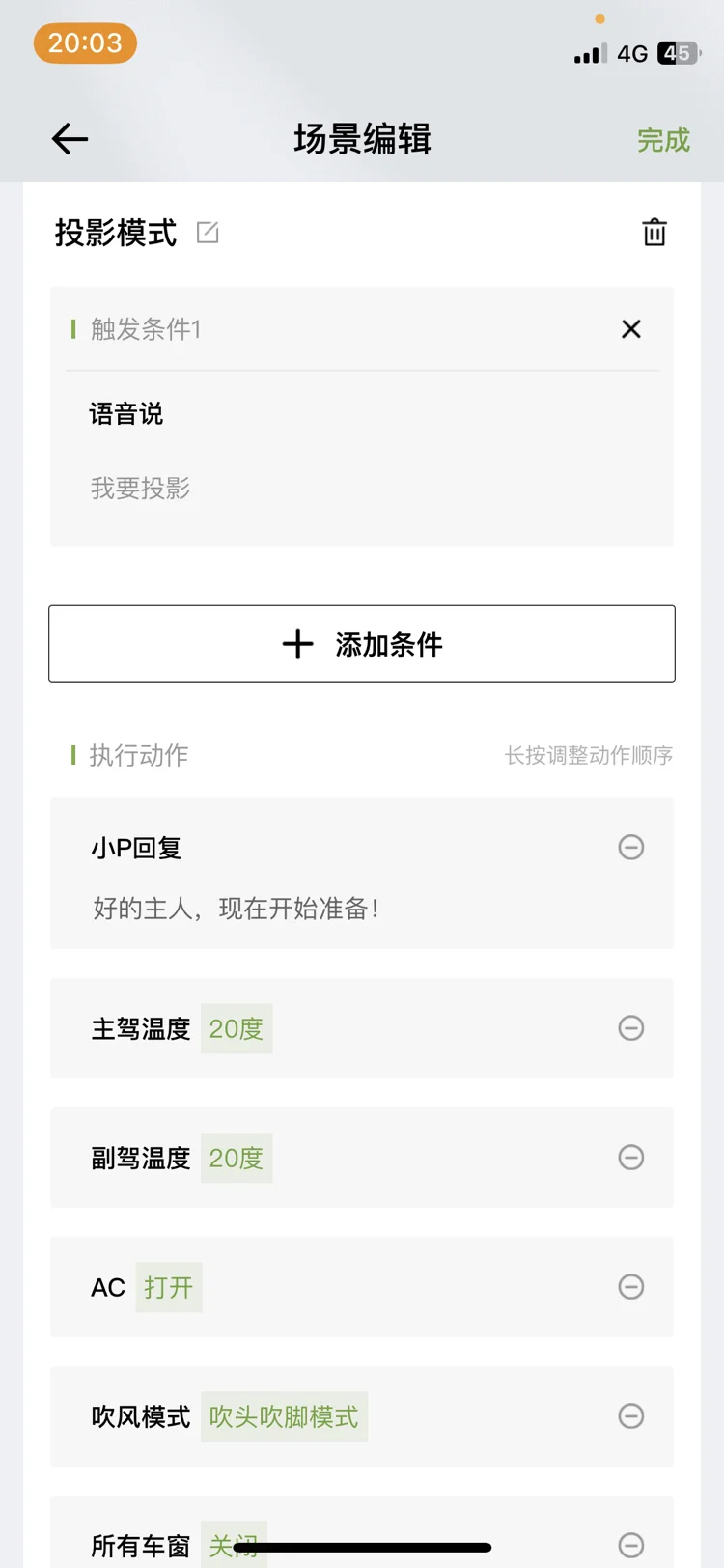Select 吹头吹脚模式 blow mode value
The image size is (724, 1568).
[x=284, y=1416]
